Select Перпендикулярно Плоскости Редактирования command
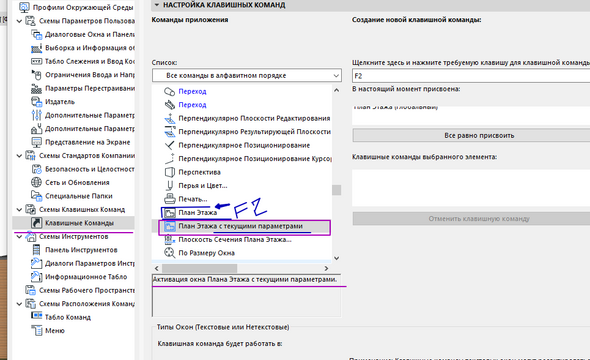 pyautogui.click(x=254, y=118)
